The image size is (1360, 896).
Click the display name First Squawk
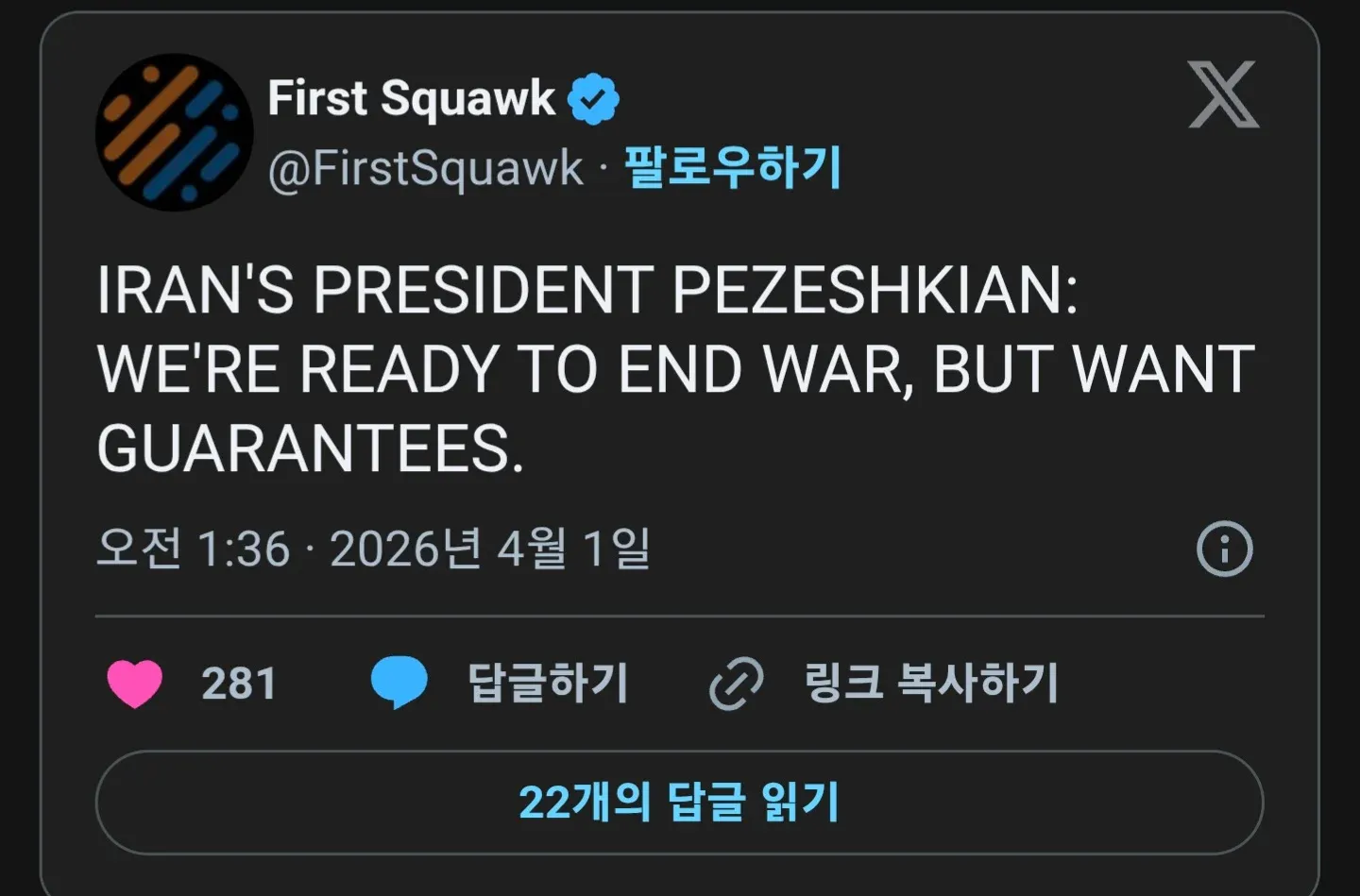pos(411,97)
